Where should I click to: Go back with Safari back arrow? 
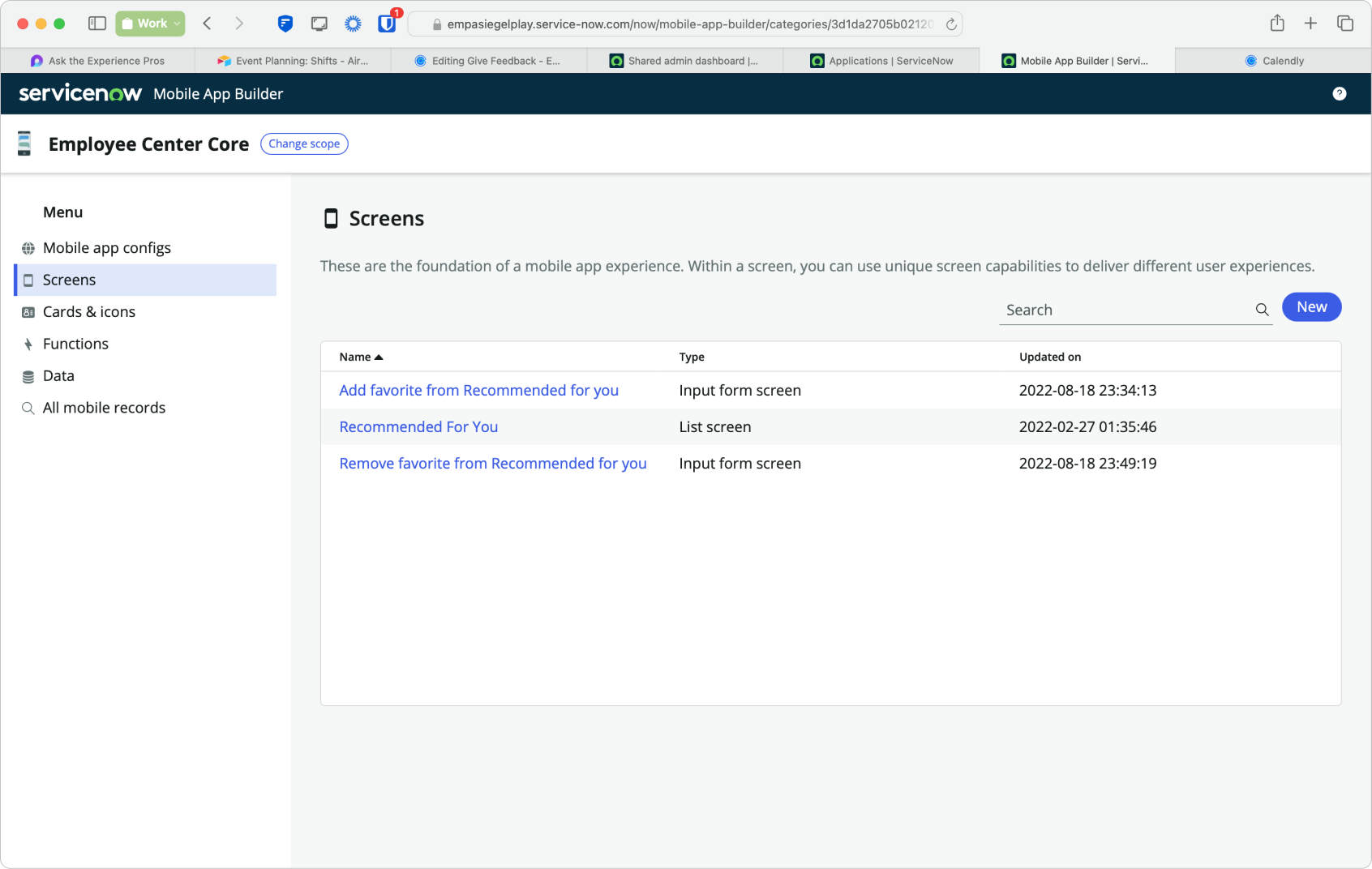pos(208,24)
